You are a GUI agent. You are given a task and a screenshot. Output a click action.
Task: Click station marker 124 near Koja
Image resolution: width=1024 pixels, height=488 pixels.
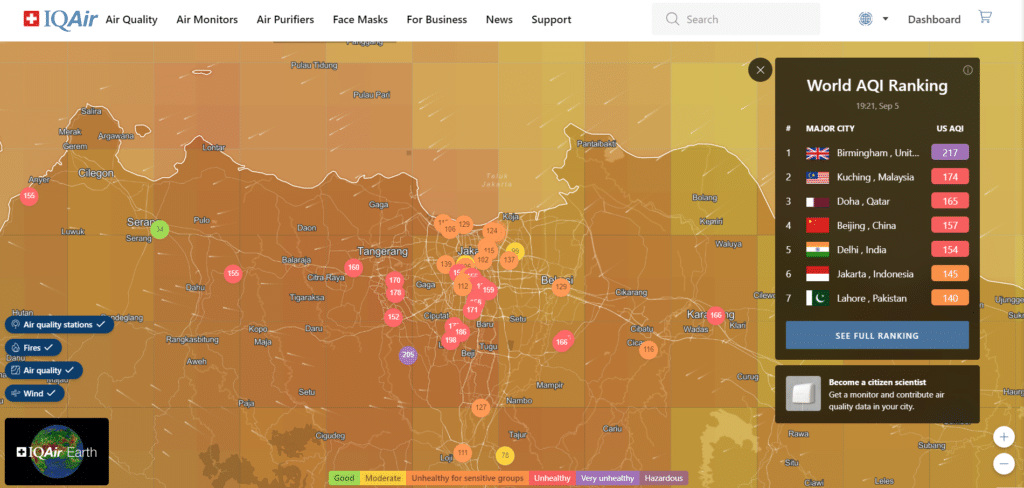coord(492,231)
